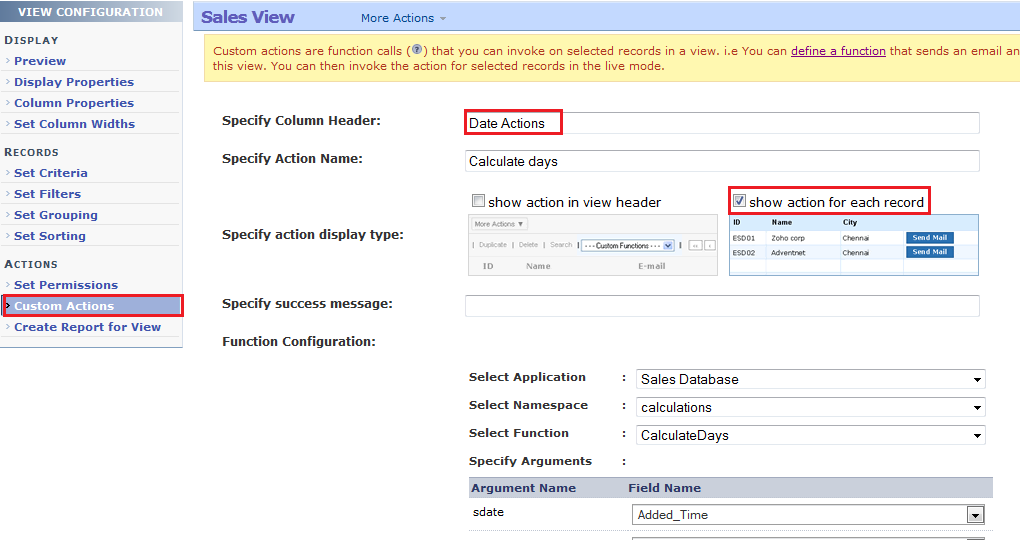Image resolution: width=1020 pixels, height=540 pixels.
Task: Uncheck show action for each record
Action: tap(739, 201)
